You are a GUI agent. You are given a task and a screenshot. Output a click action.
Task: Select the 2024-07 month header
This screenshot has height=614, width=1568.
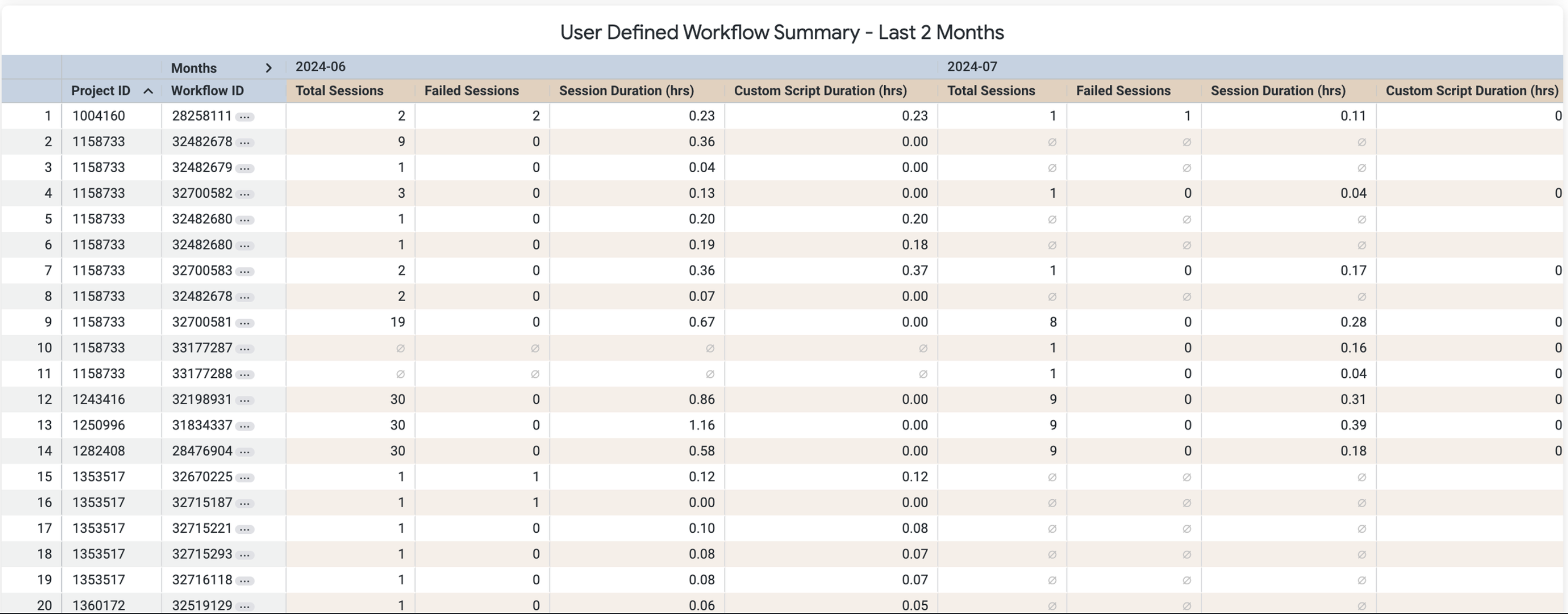pos(971,67)
